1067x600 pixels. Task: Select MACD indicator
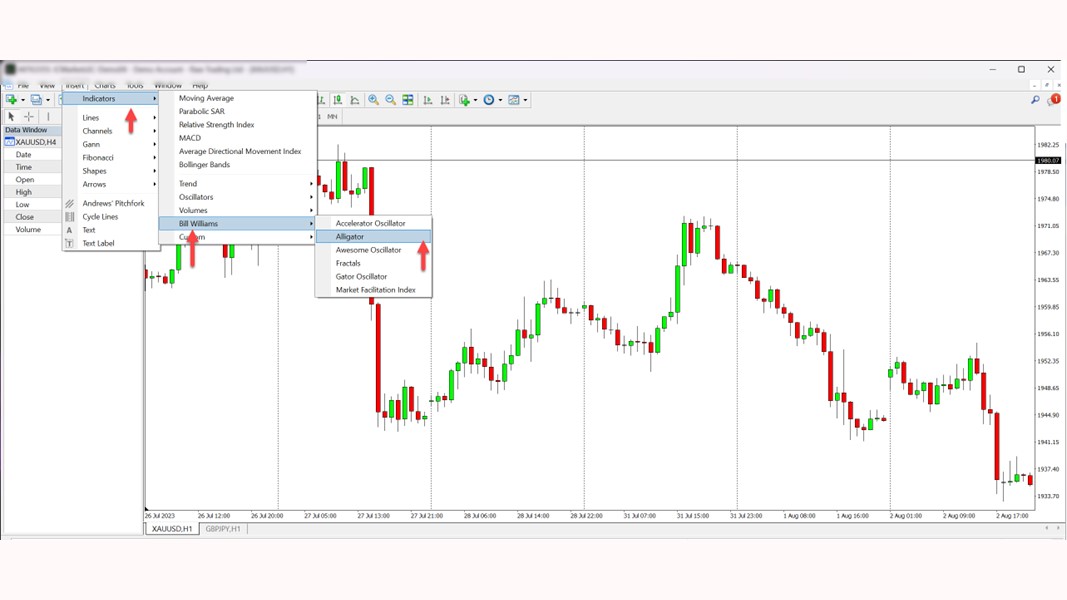(x=237, y=137)
